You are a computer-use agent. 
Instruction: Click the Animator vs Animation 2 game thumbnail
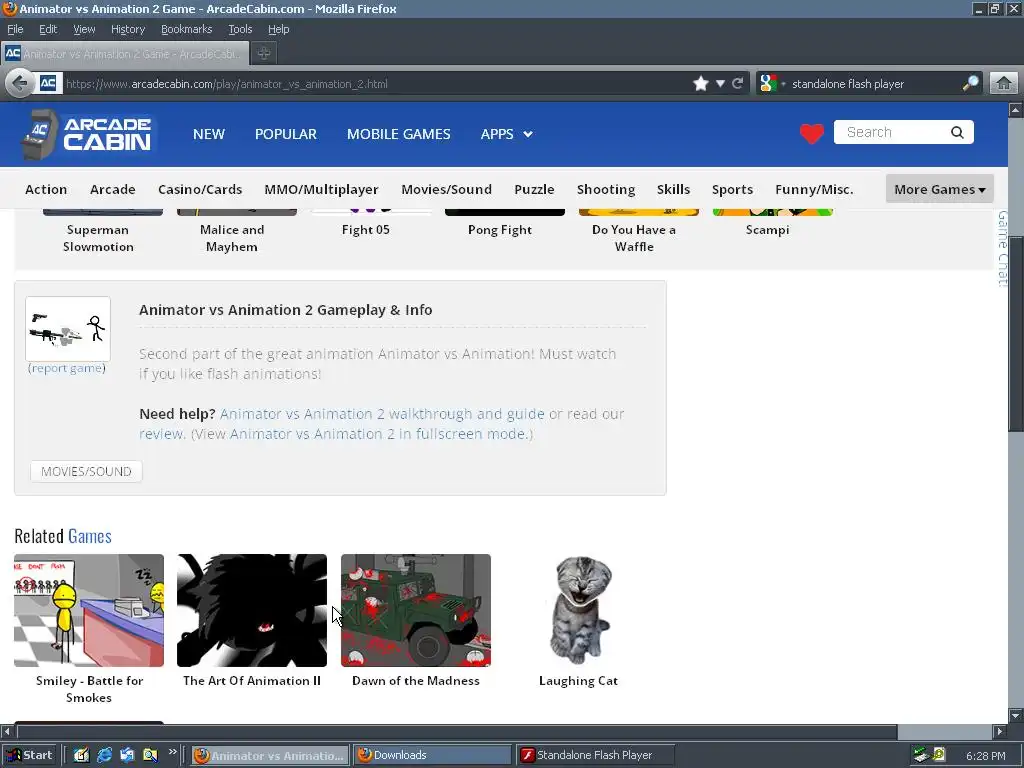click(68, 328)
